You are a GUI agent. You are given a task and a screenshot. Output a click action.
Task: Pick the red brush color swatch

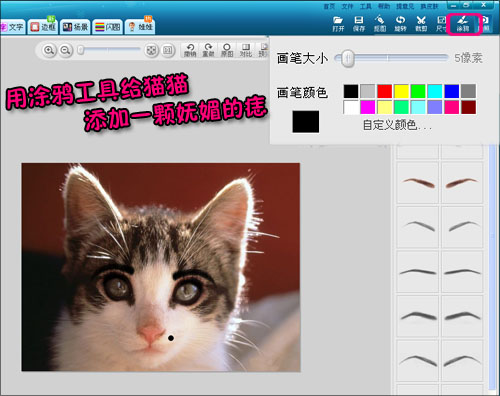pyautogui.click(x=384, y=91)
